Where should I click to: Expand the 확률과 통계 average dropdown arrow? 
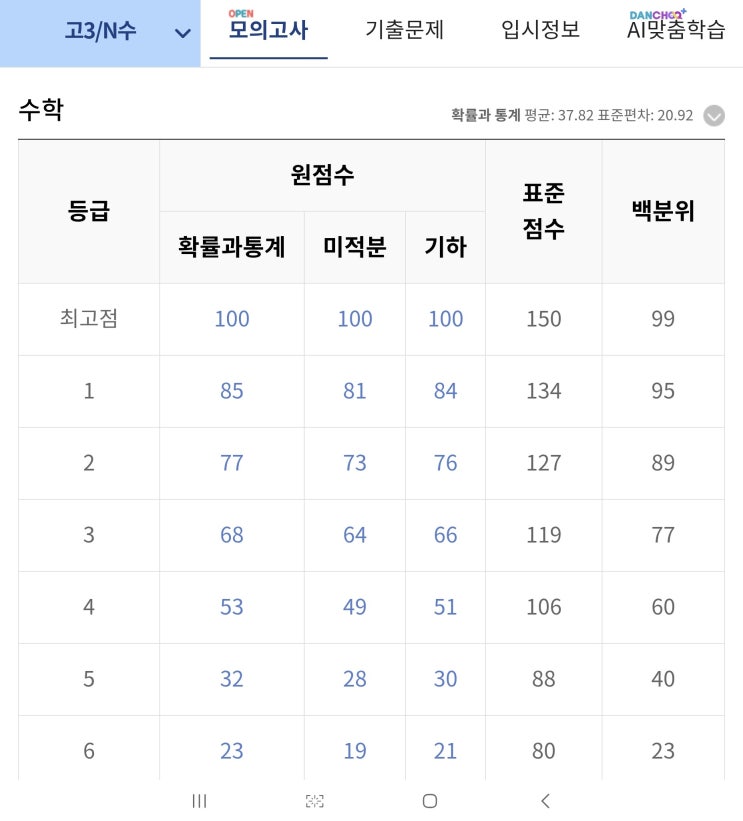(713, 116)
